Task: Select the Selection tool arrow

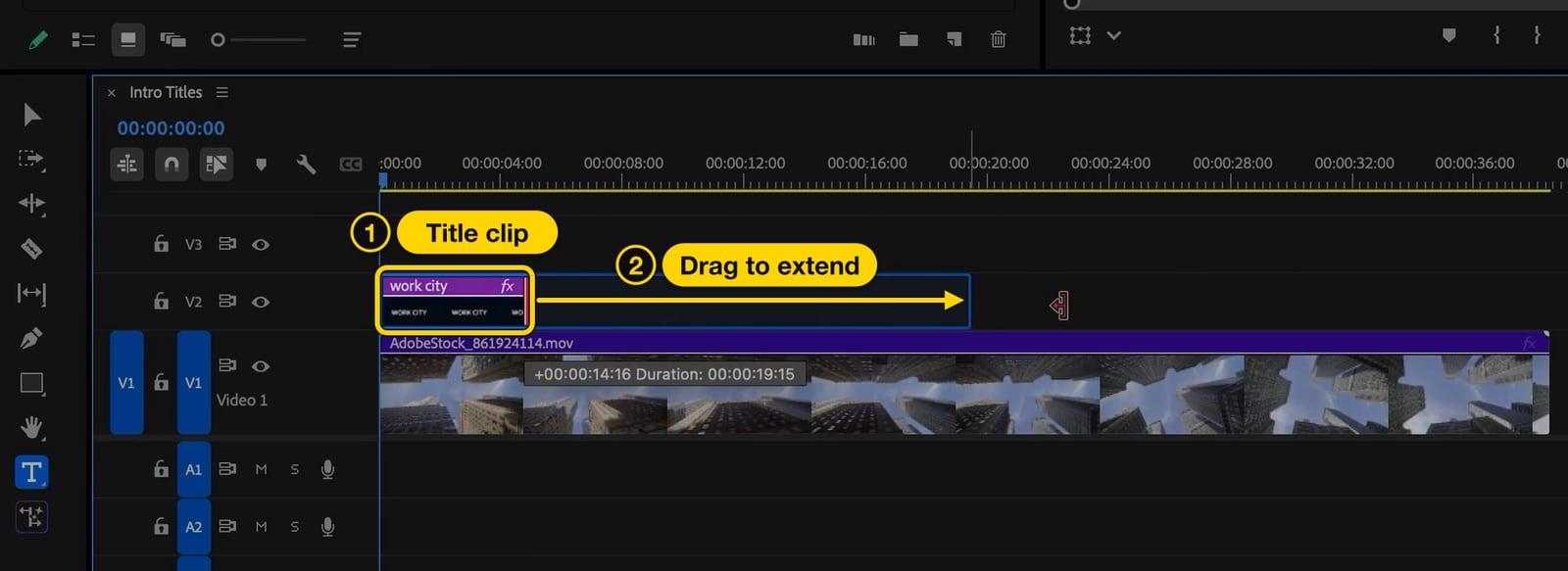Action: (x=31, y=115)
